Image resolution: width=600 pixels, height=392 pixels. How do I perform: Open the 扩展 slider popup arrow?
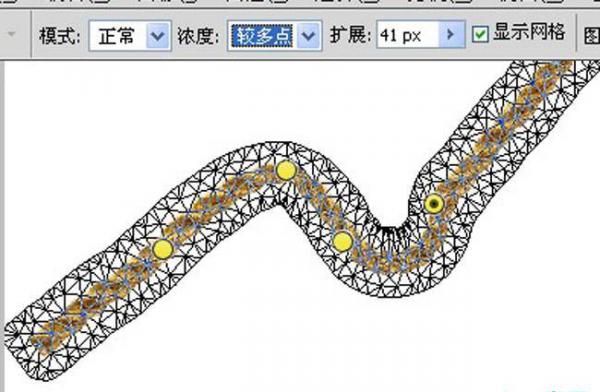[451, 34]
